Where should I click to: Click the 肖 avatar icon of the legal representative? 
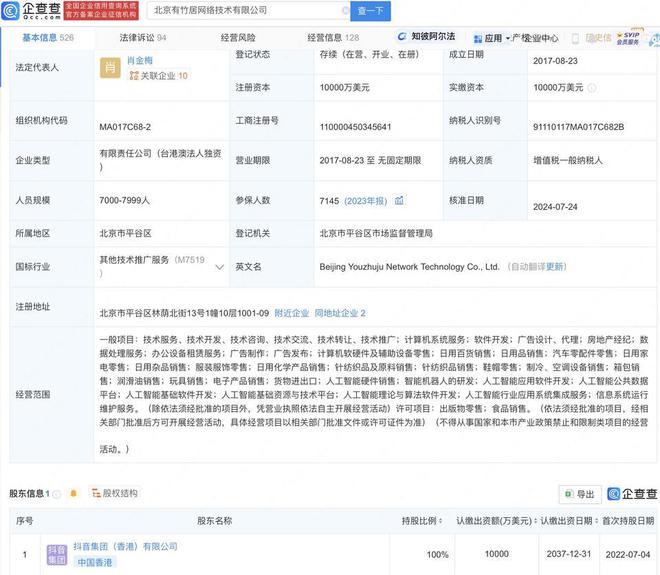point(110,68)
